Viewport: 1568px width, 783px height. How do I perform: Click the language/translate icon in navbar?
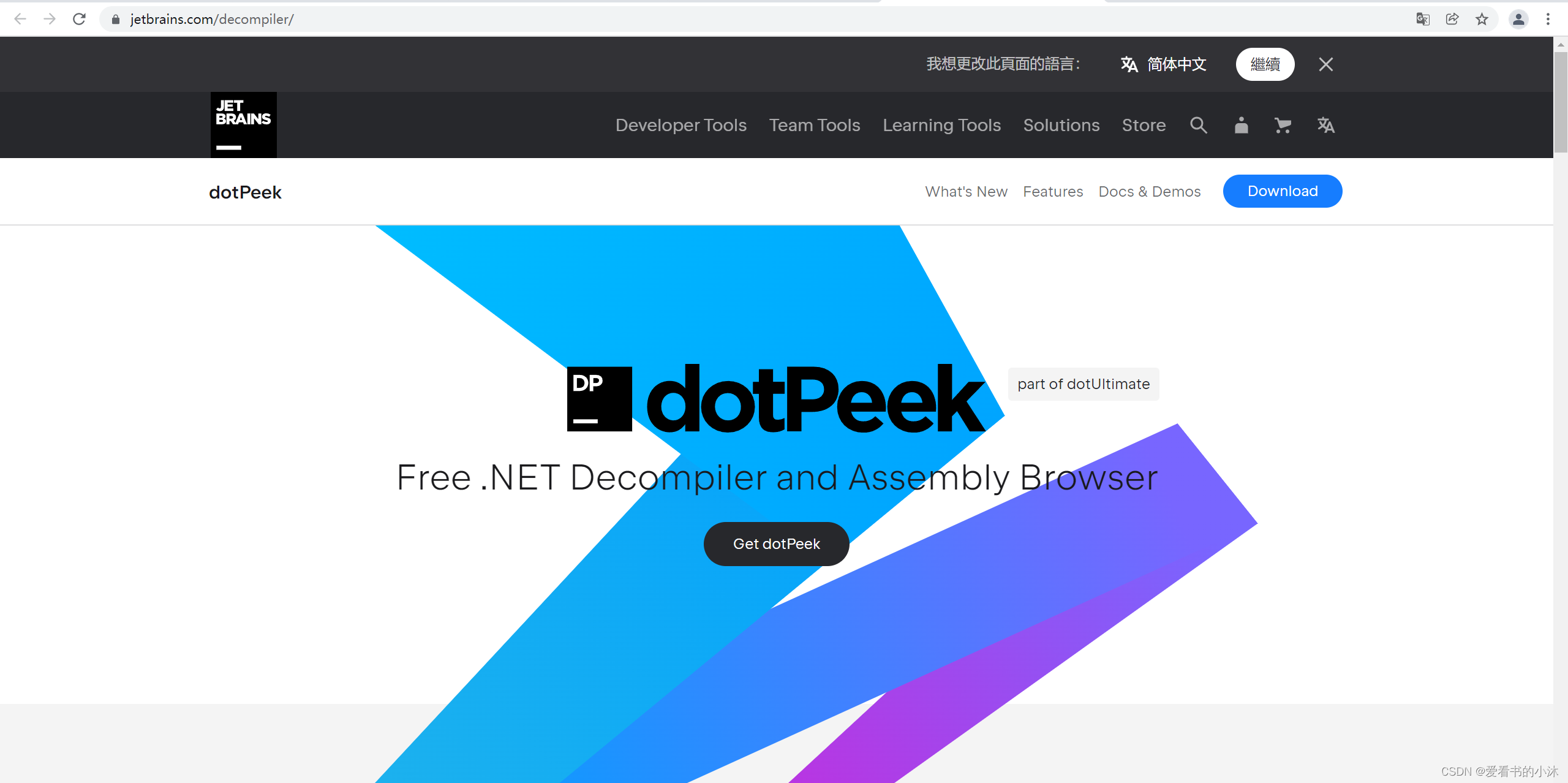(1326, 125)
